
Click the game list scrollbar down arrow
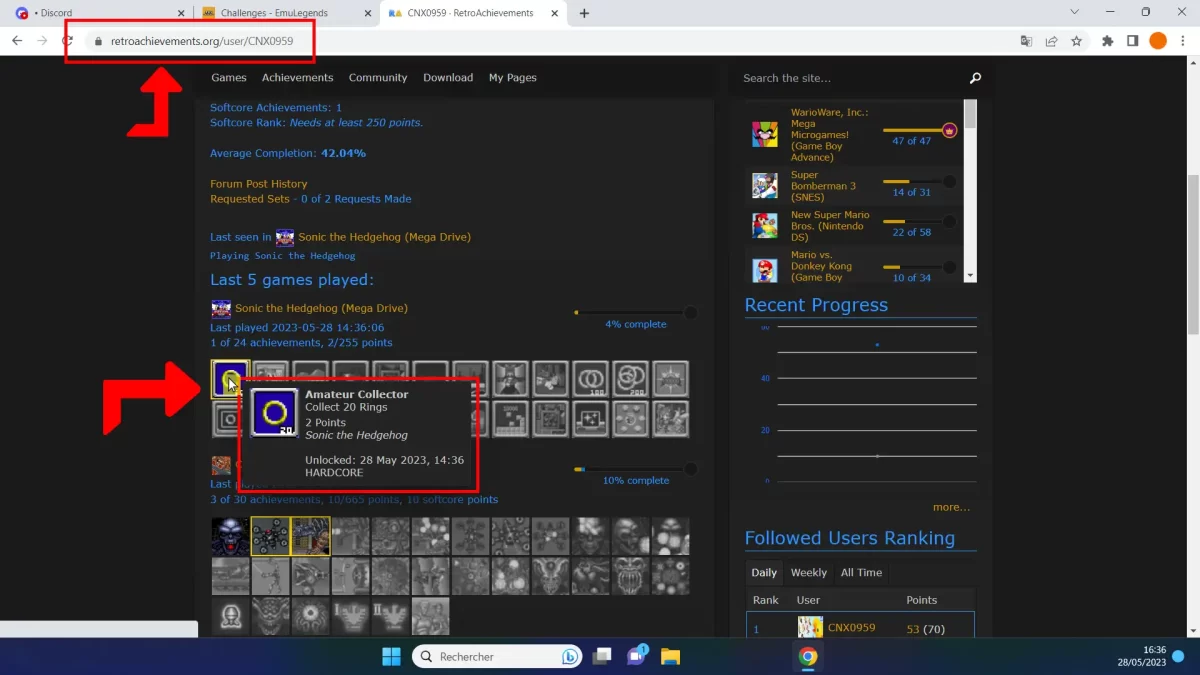[970, 274]
